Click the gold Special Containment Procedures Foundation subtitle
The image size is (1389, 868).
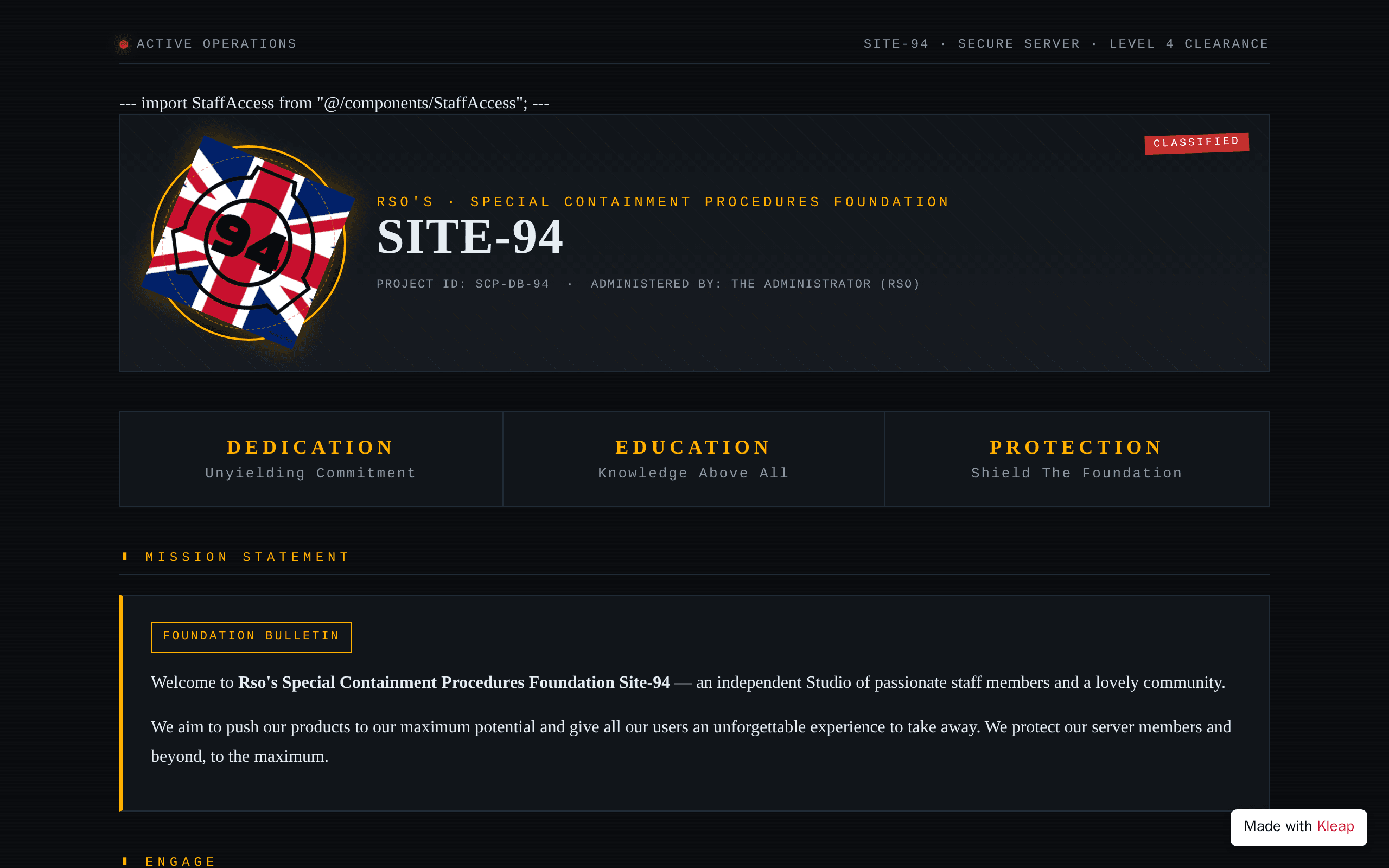pyautogui.click(x=663, y=202)
